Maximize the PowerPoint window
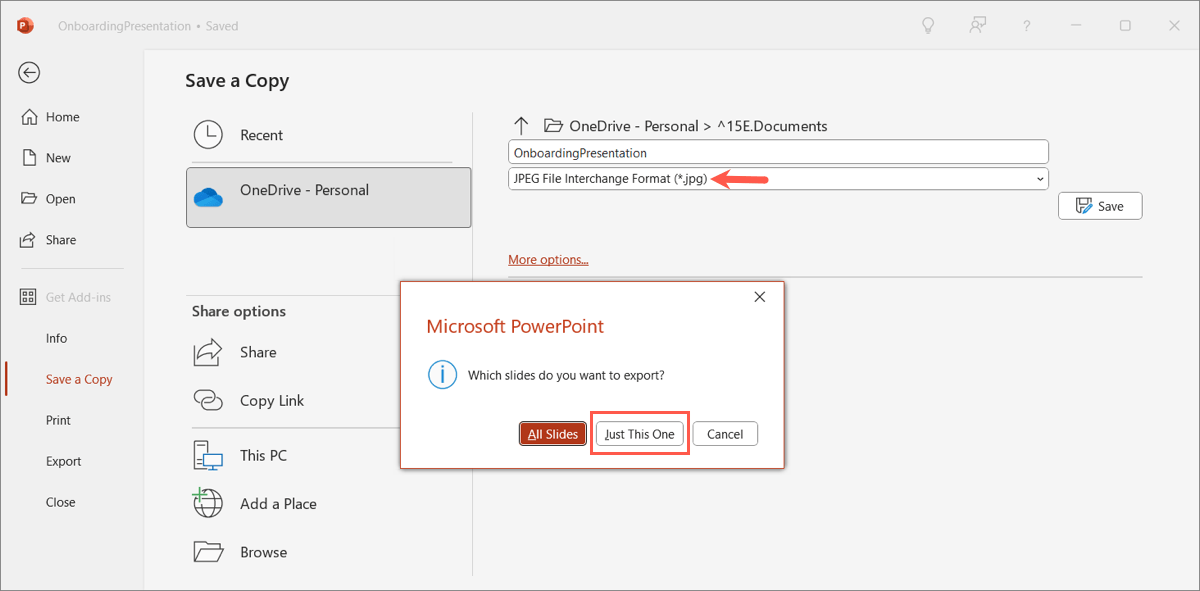The height and width of the screenshot is (591, 1200). pyautogui.click(x=1125, y=26)
